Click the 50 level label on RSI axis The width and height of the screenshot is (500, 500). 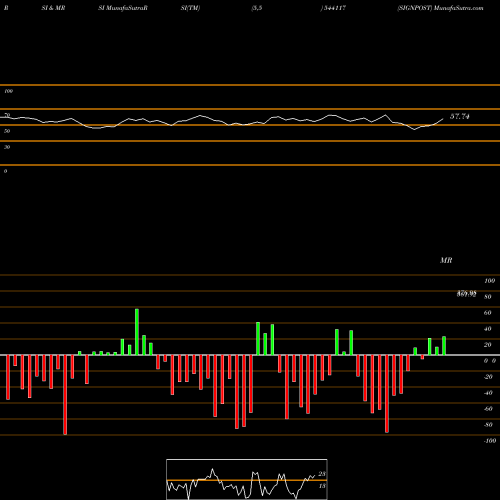pos(7,131)
